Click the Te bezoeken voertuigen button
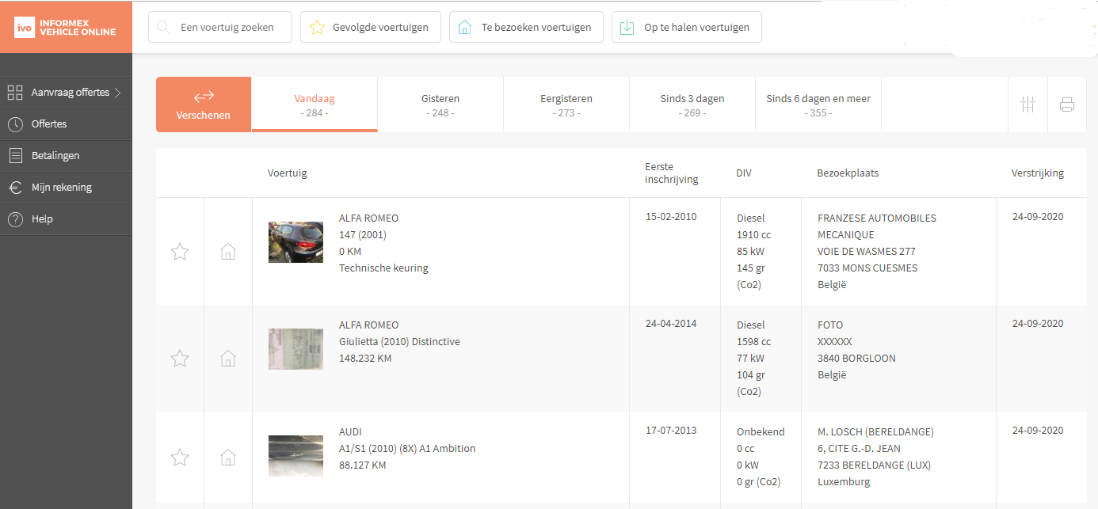 coord(526,27)
